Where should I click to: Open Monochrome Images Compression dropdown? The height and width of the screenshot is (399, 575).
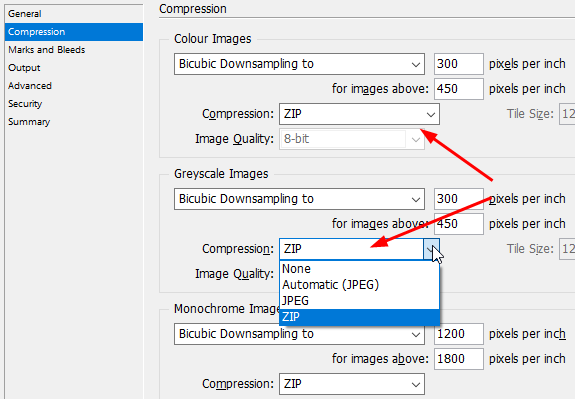pyautogui.click(x=352, y=384)
